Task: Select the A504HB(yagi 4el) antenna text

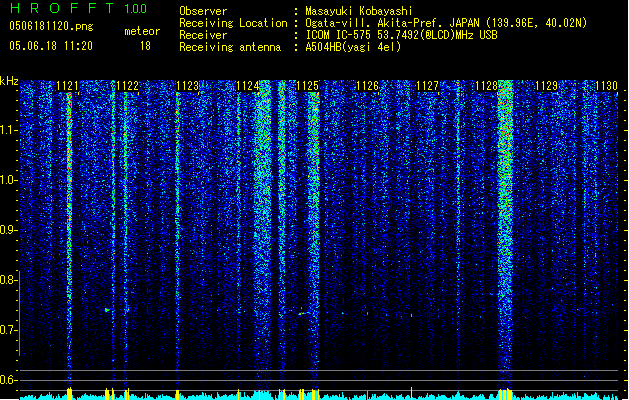Action: click(x=353, y=47)
